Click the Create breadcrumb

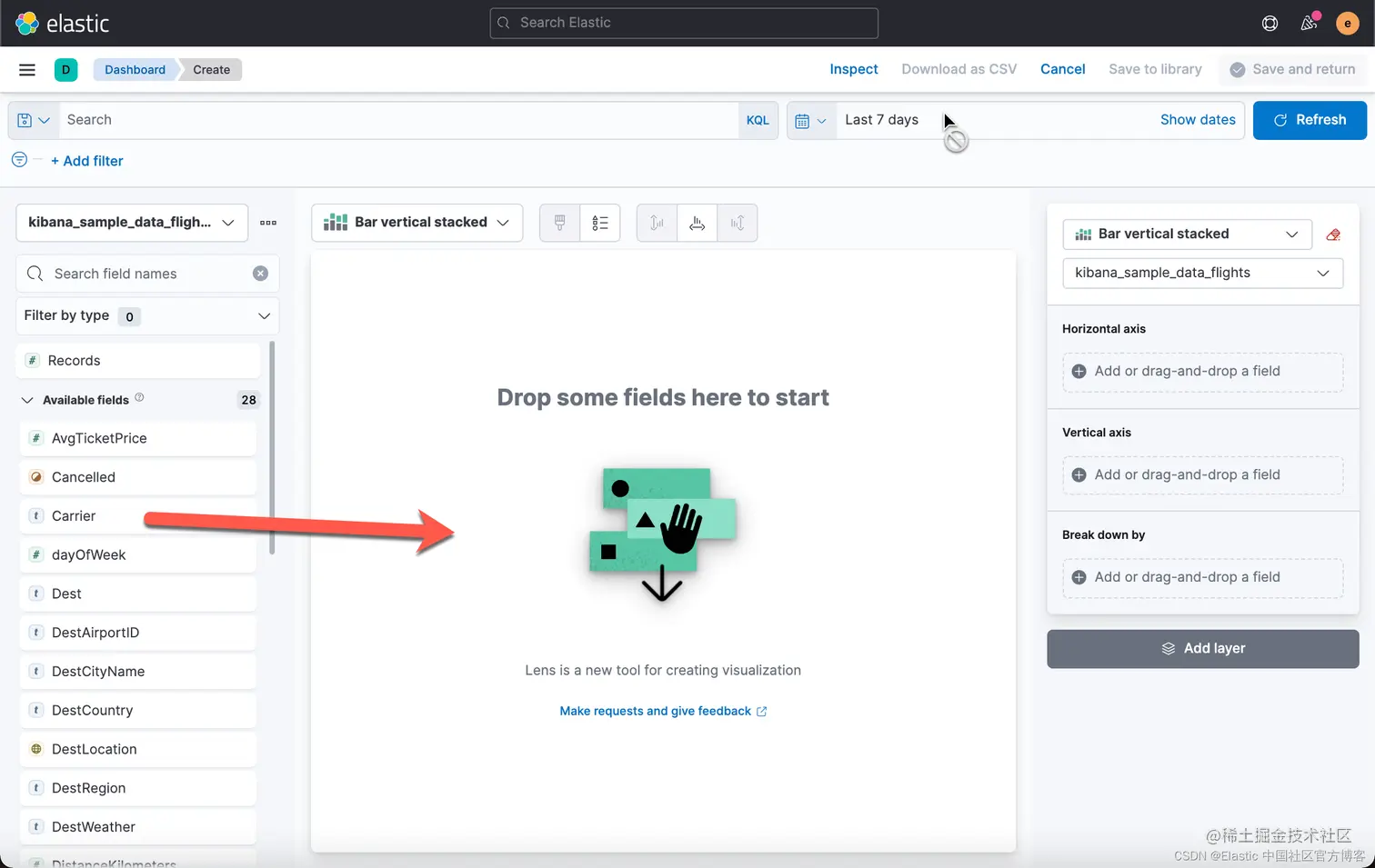point(211,70)
